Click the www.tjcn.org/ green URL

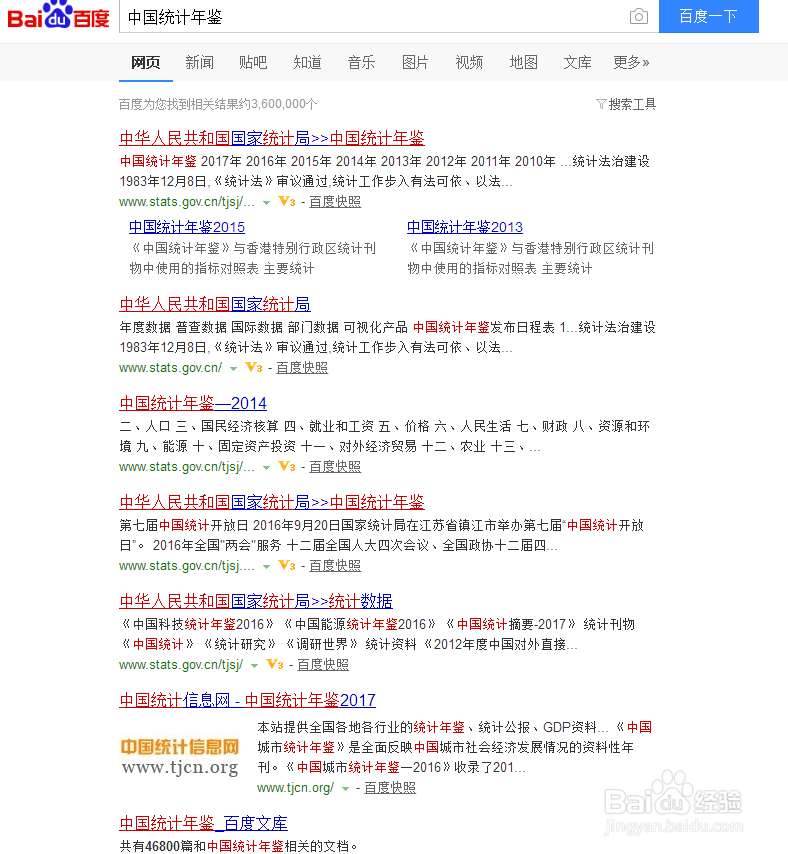click(296, 788)
